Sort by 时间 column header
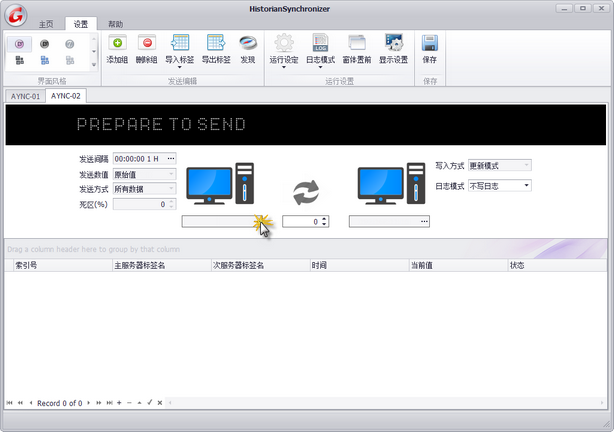The image size is (614, 432). click(x=359, y=265)
